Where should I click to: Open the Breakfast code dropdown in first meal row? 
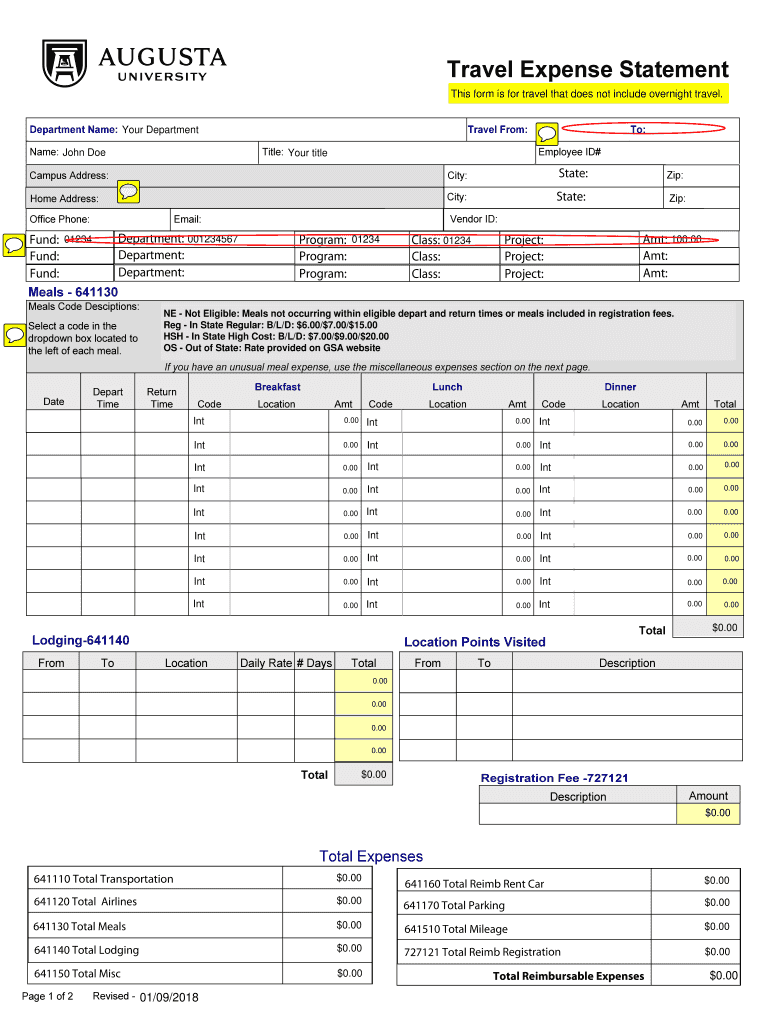[x=209, y=421]
